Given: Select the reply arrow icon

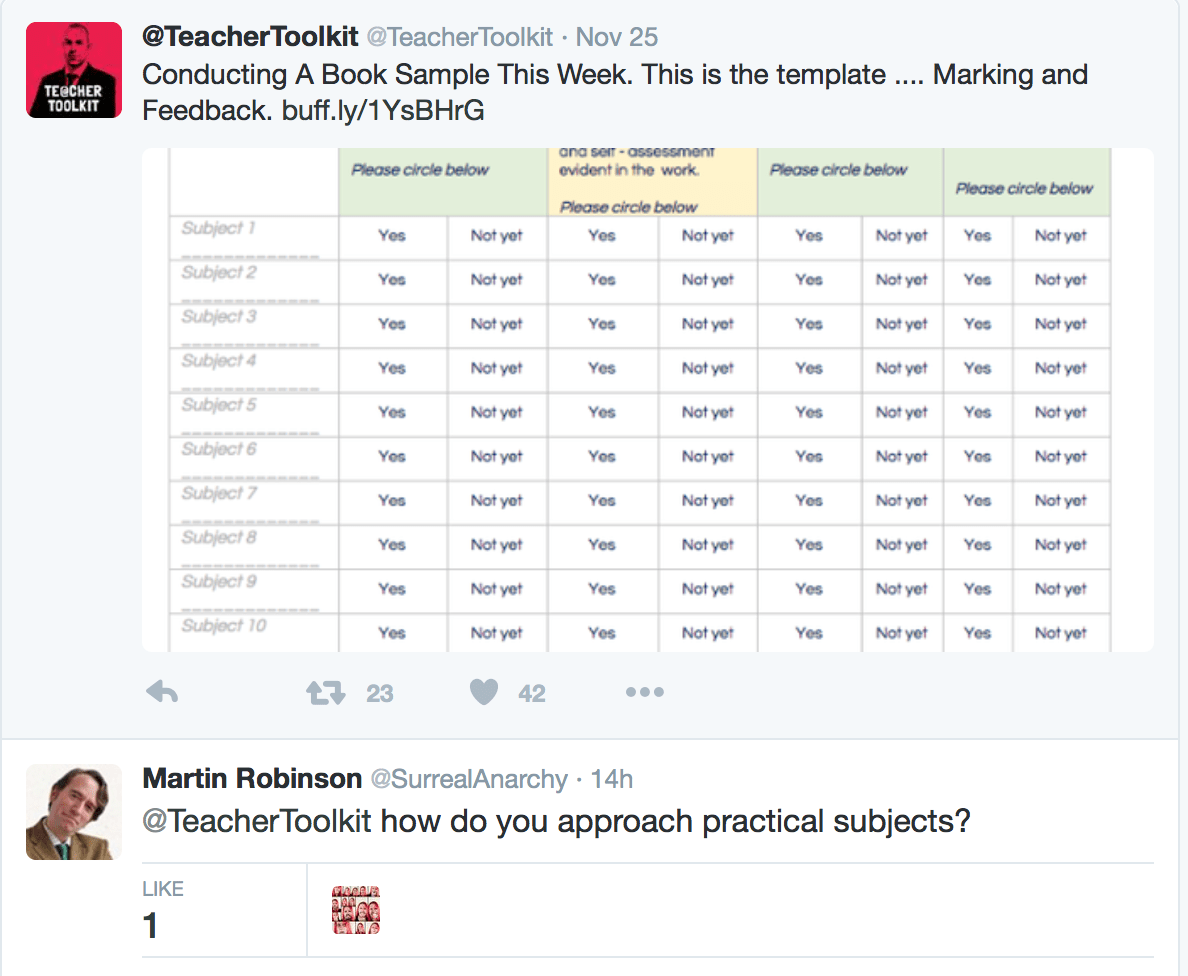Looking at the screenshot, I should tap(160, 691).
